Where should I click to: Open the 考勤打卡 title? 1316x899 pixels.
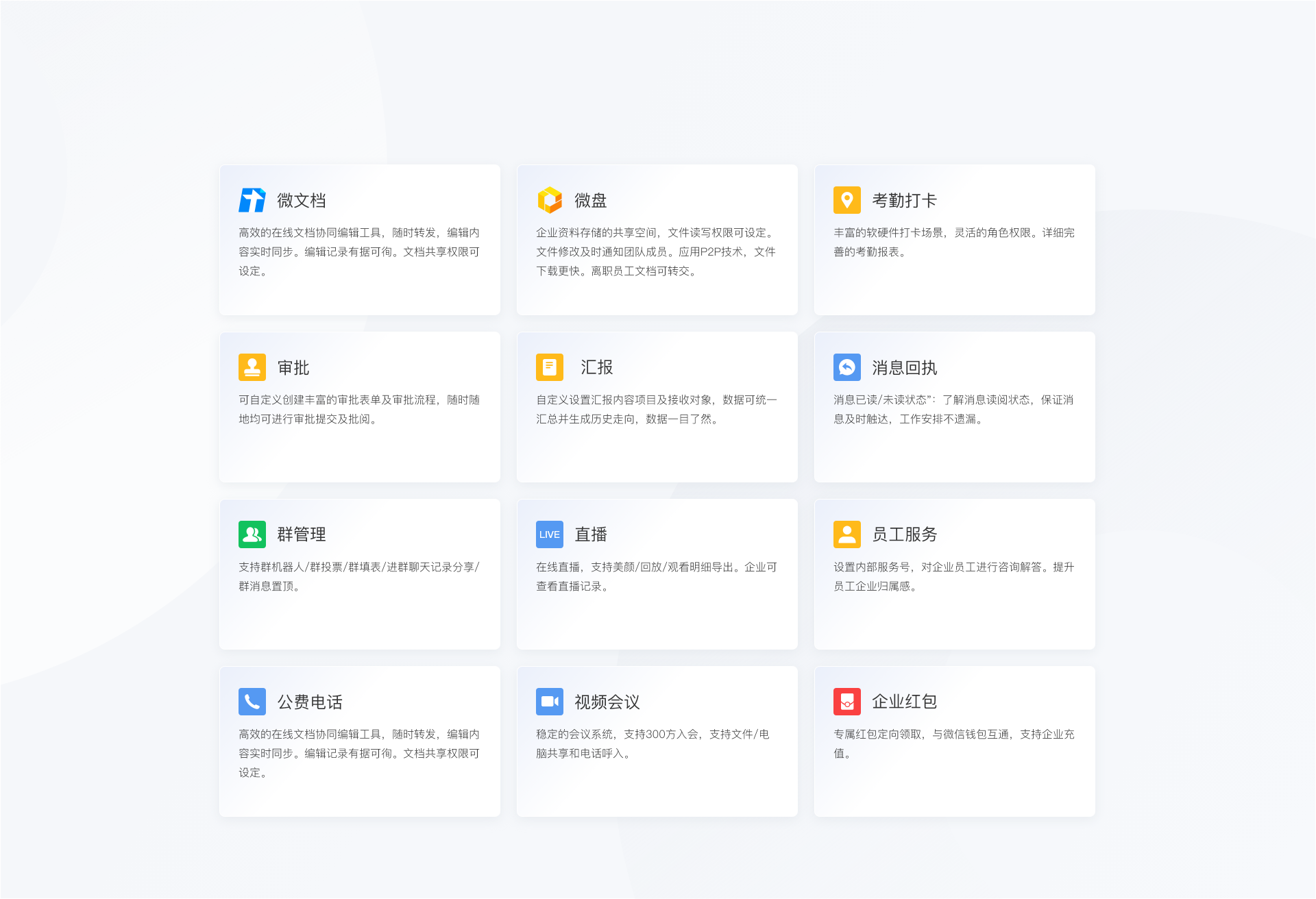[905, 201]
